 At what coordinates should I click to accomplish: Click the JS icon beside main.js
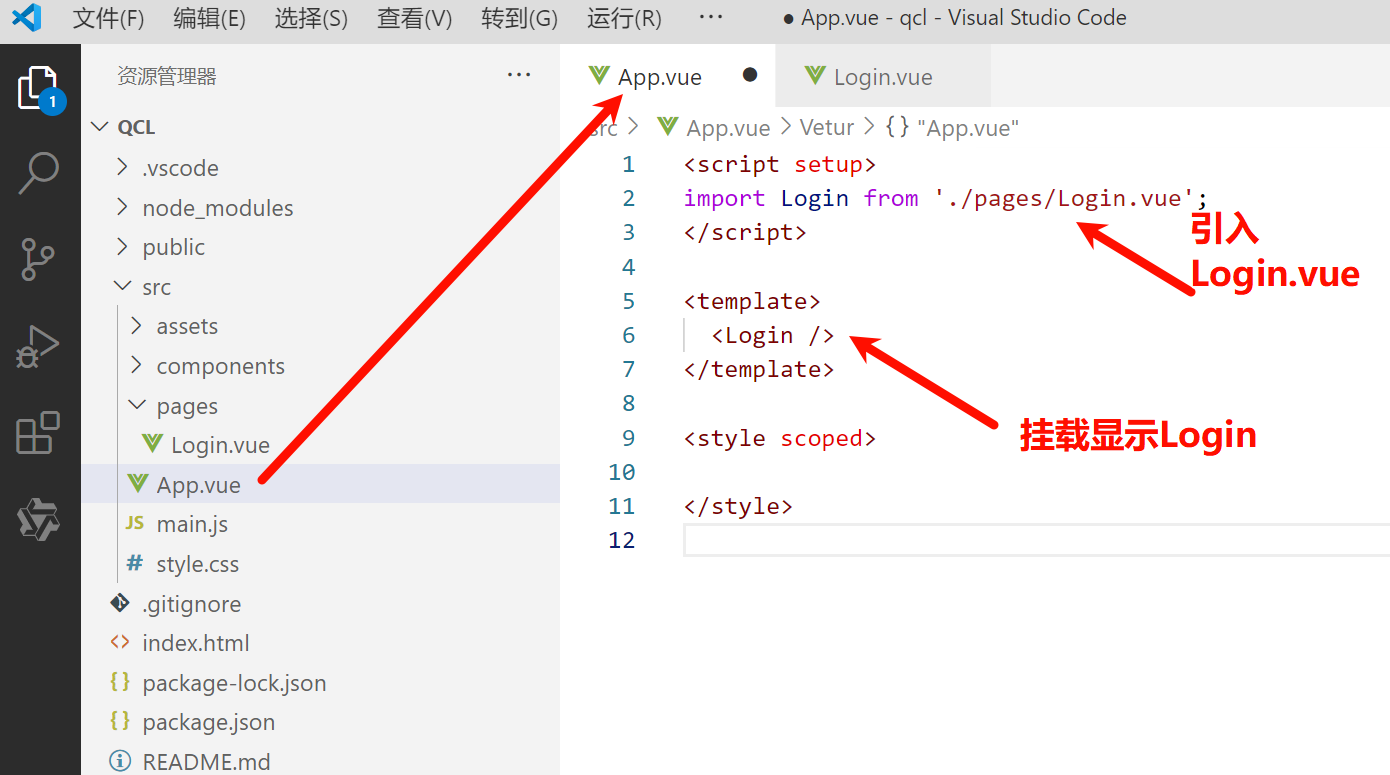[135, 523]
